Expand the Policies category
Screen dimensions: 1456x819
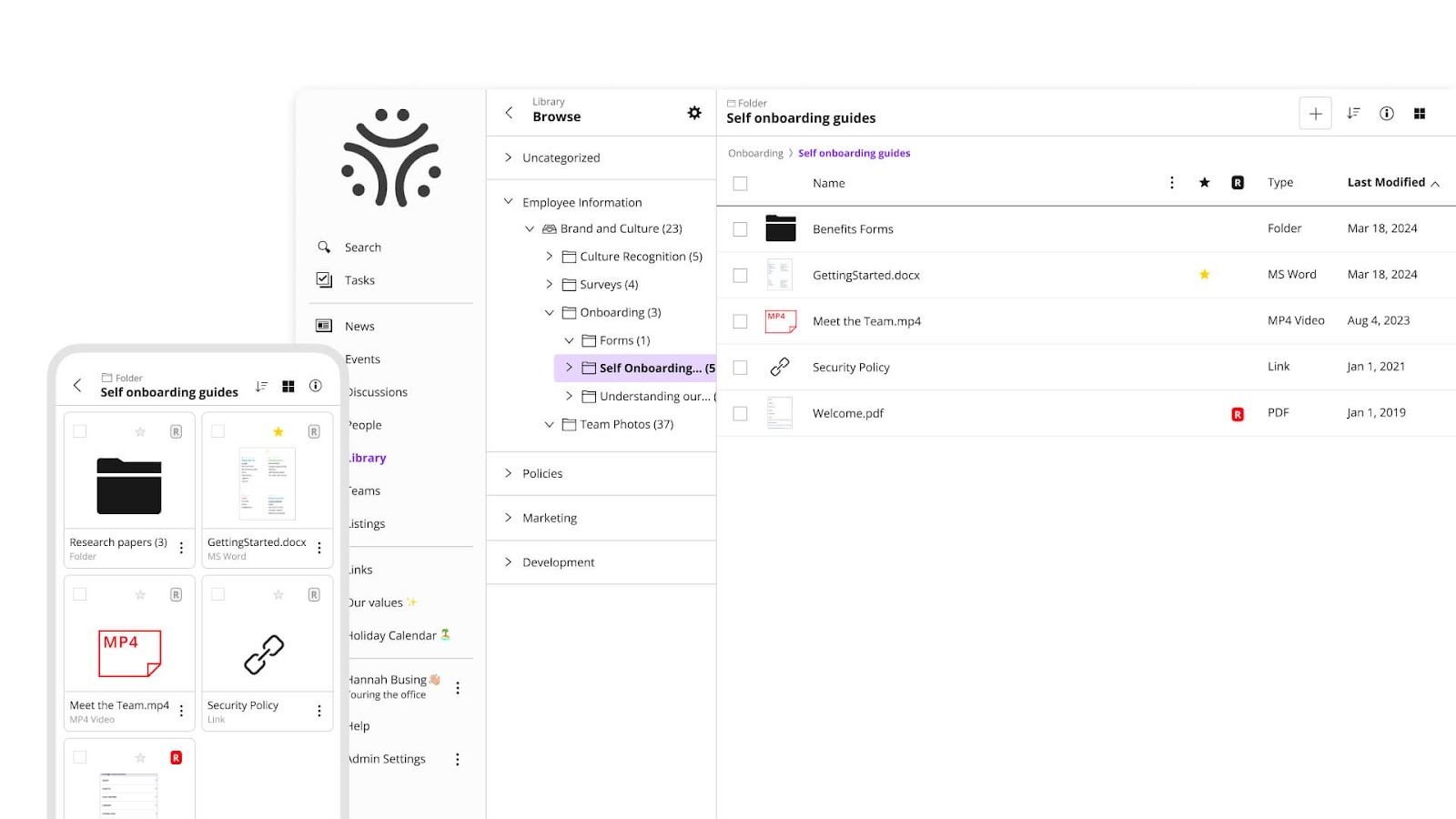pos(509,473)
